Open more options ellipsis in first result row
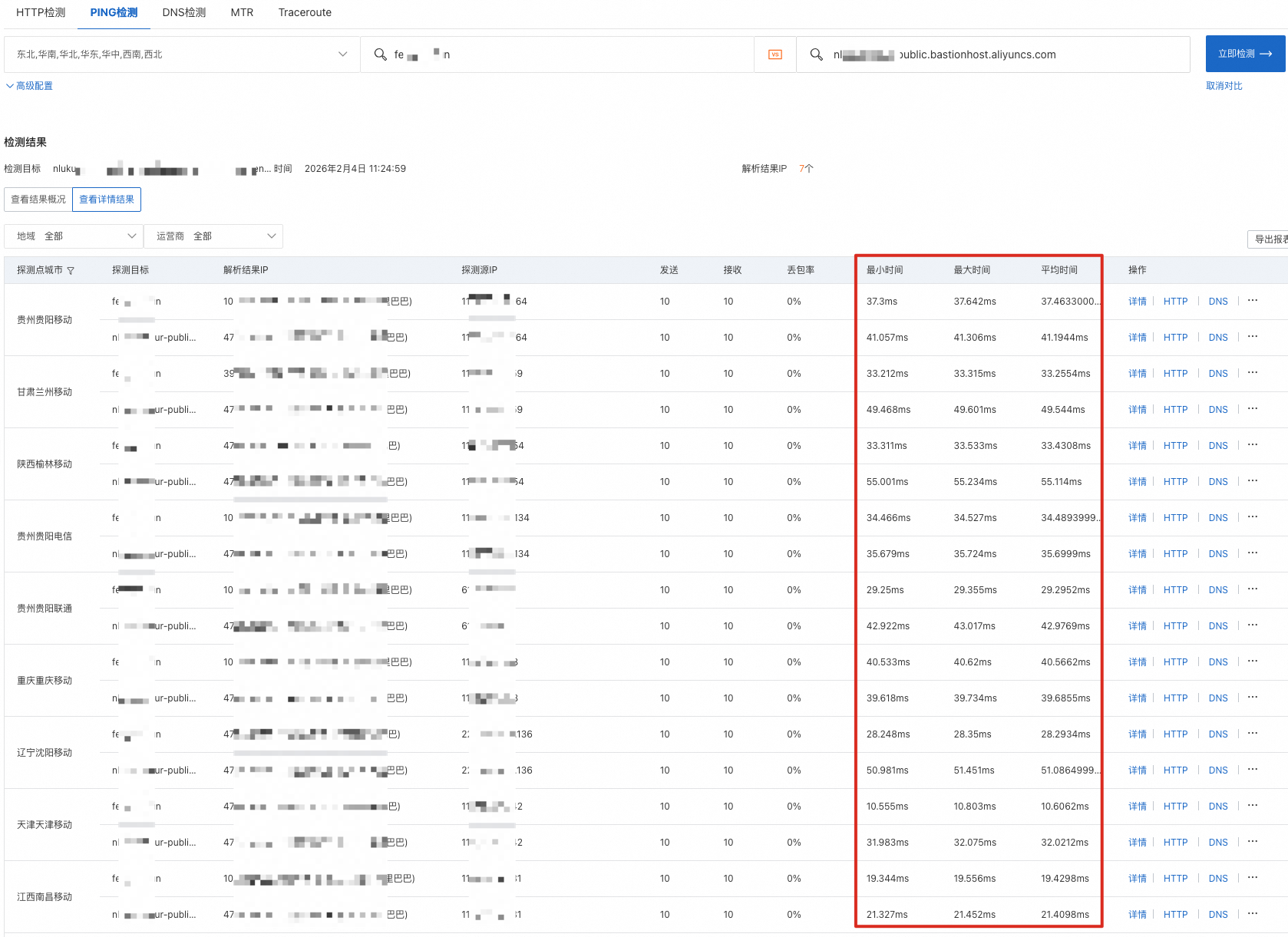The width and height of the screenshot is (1288, 937). [1253, 301]
